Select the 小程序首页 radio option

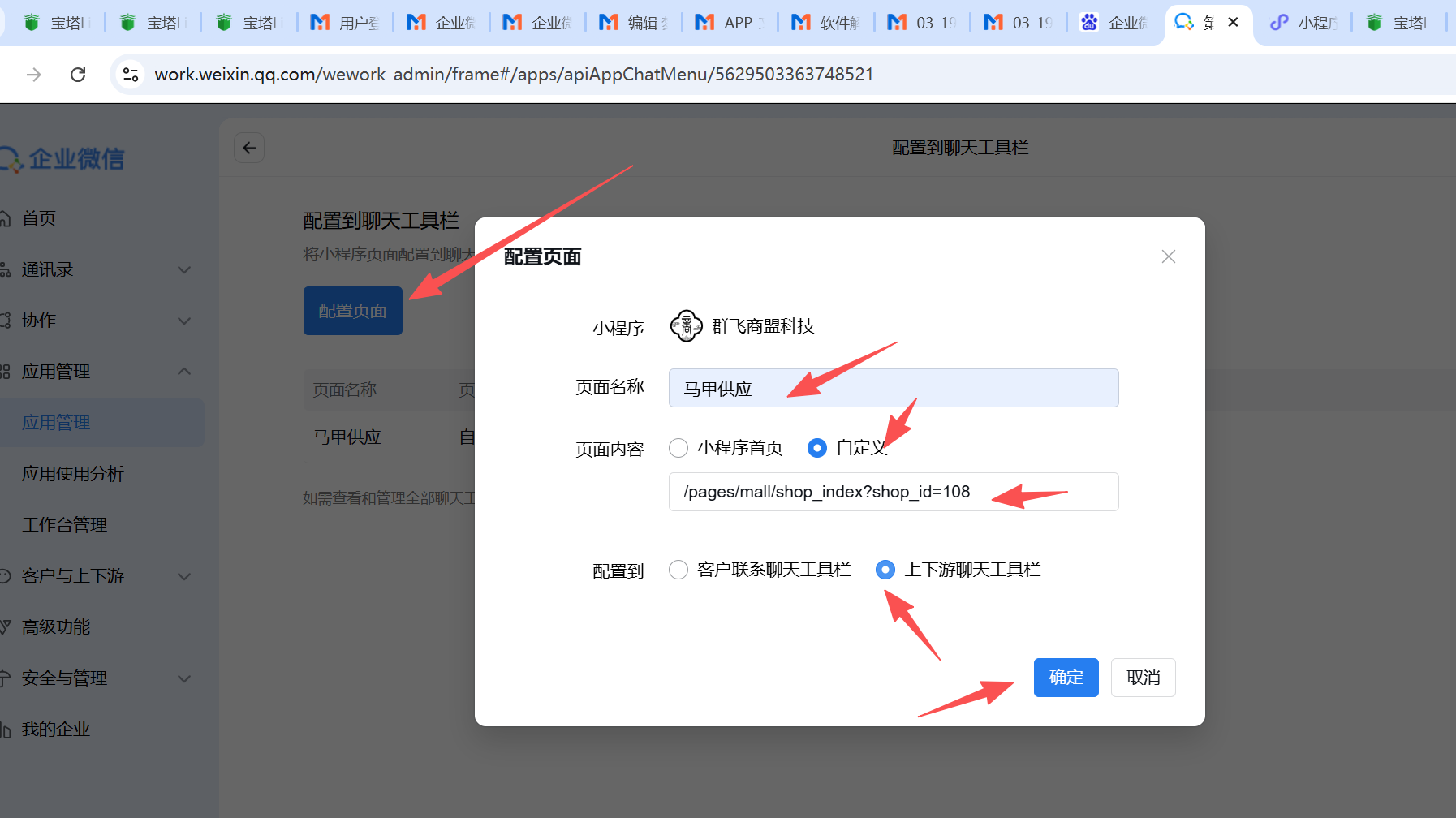pos(678,448)
